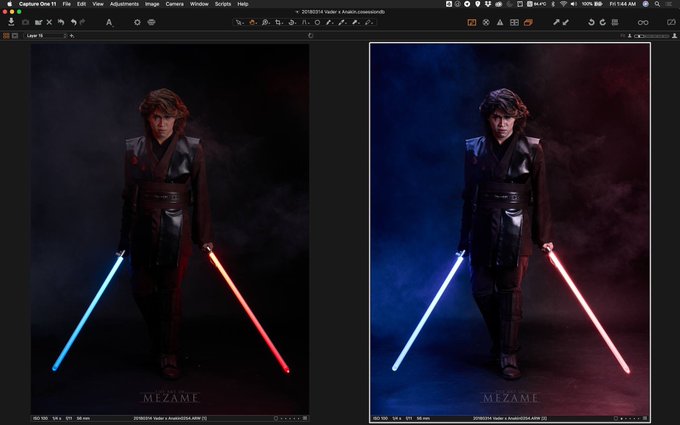Viewport: 680px width, 425px height.
Task: Select the Keystone tool
Action: (x=305, y=22)
